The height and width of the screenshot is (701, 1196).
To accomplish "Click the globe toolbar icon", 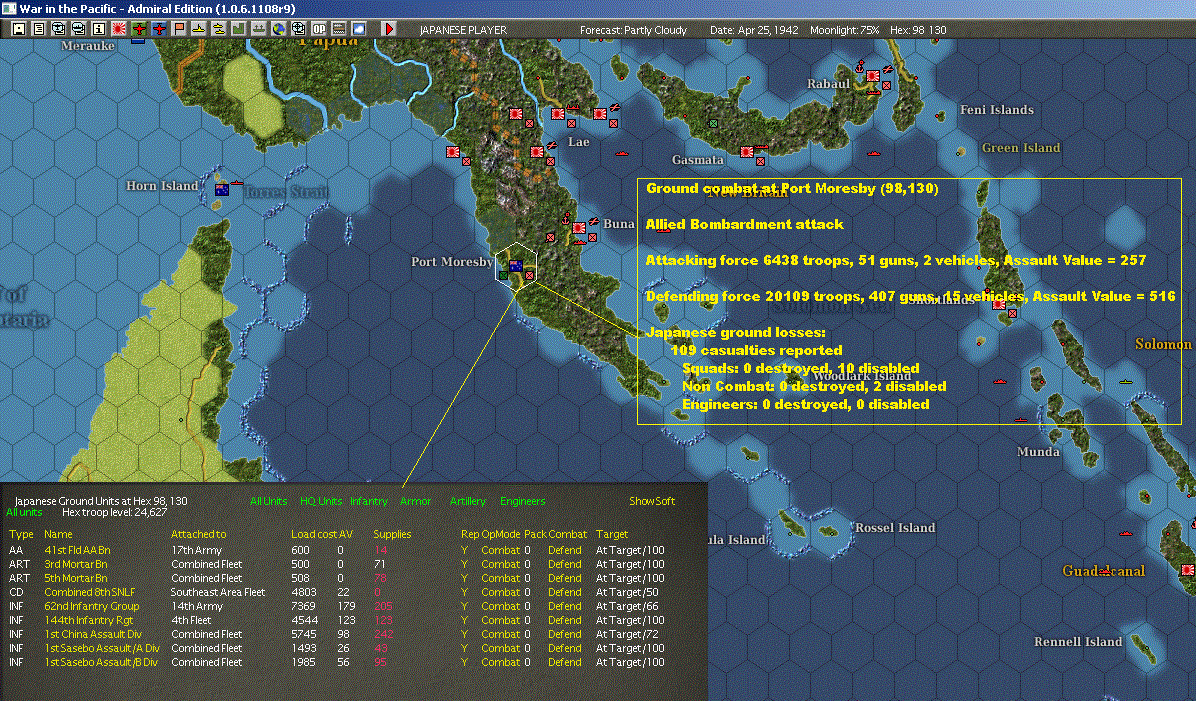I will coord(278,29).
